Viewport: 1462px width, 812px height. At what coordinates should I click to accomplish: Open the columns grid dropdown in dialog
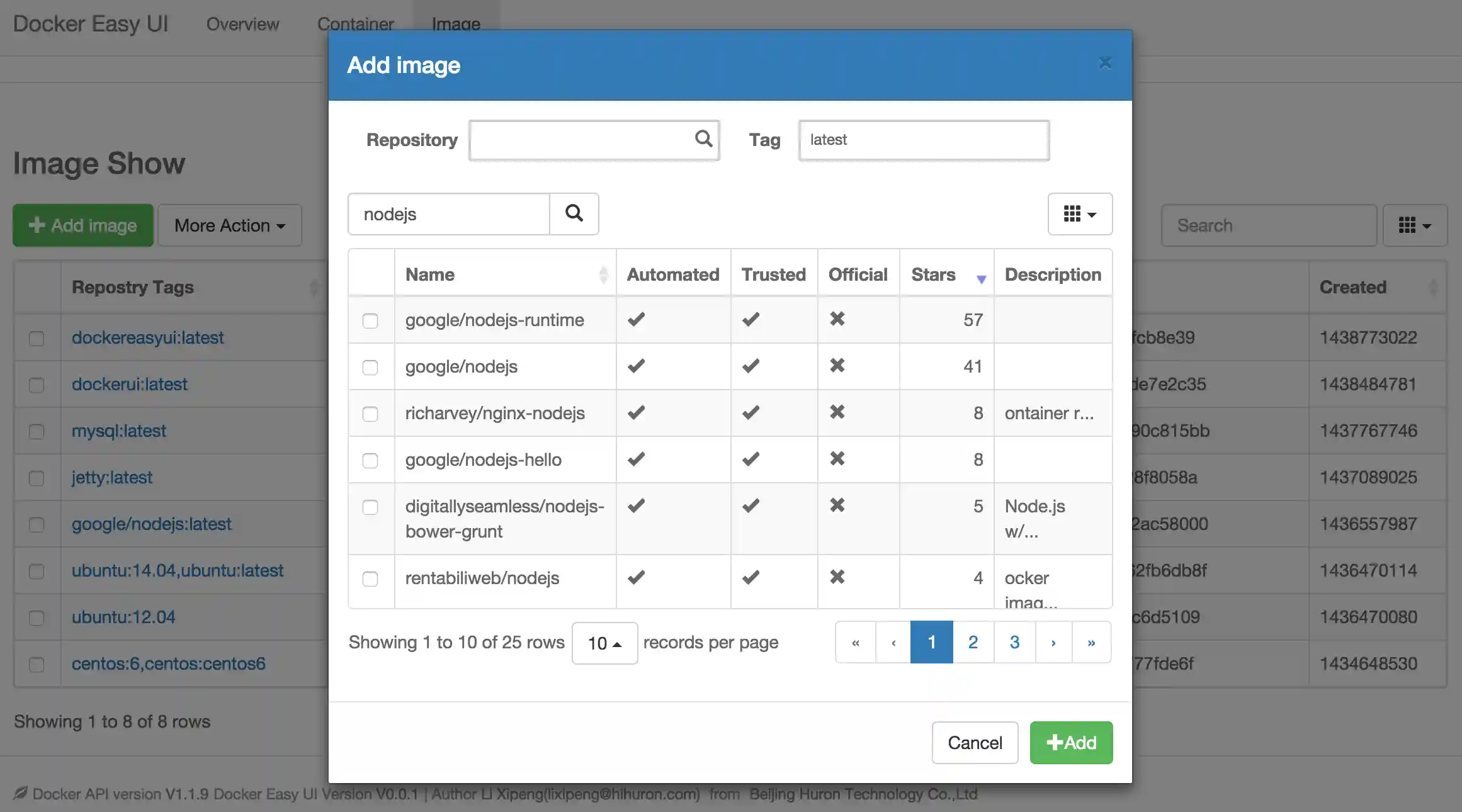click(x=1080, y=214)
